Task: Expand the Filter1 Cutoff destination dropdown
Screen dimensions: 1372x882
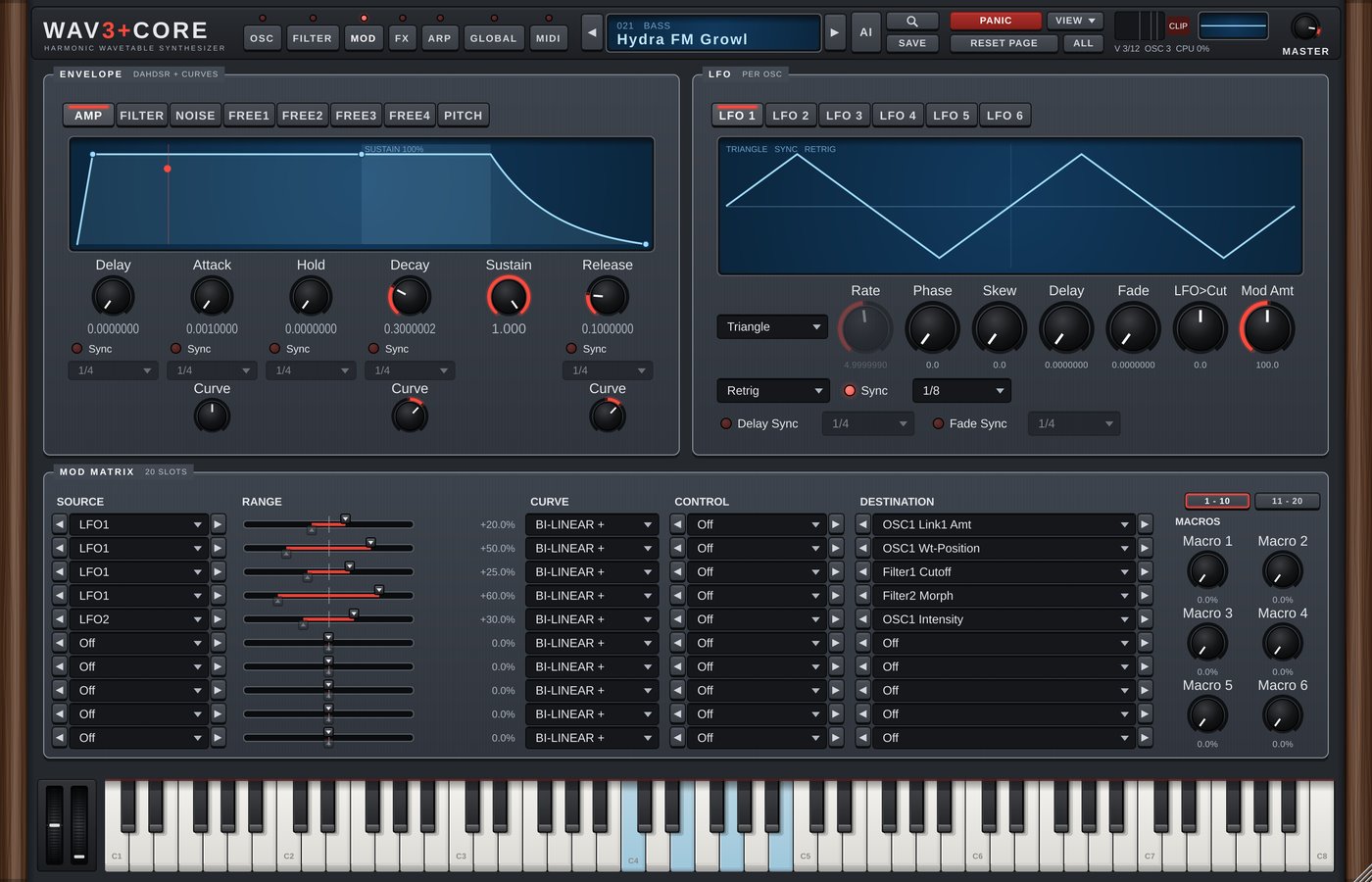Action: pos(1004,571)
